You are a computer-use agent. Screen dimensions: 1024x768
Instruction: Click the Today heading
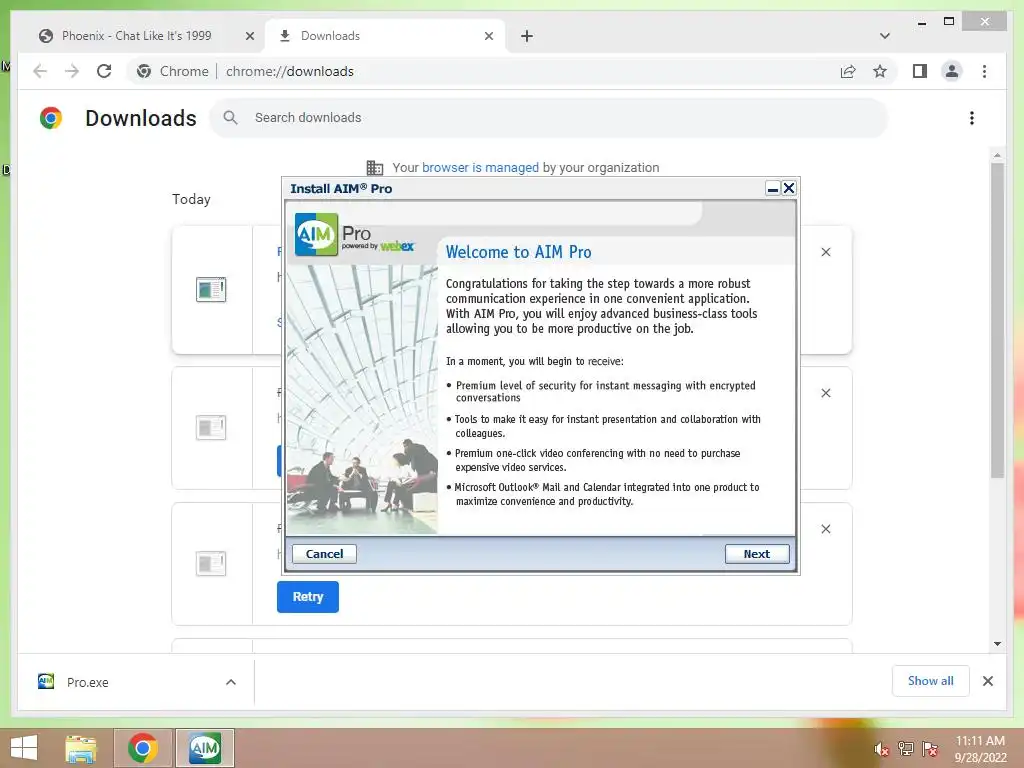coord(191,199)
